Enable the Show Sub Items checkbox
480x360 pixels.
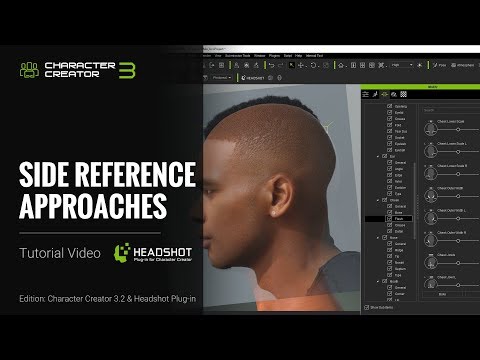(x=367, y=307)
